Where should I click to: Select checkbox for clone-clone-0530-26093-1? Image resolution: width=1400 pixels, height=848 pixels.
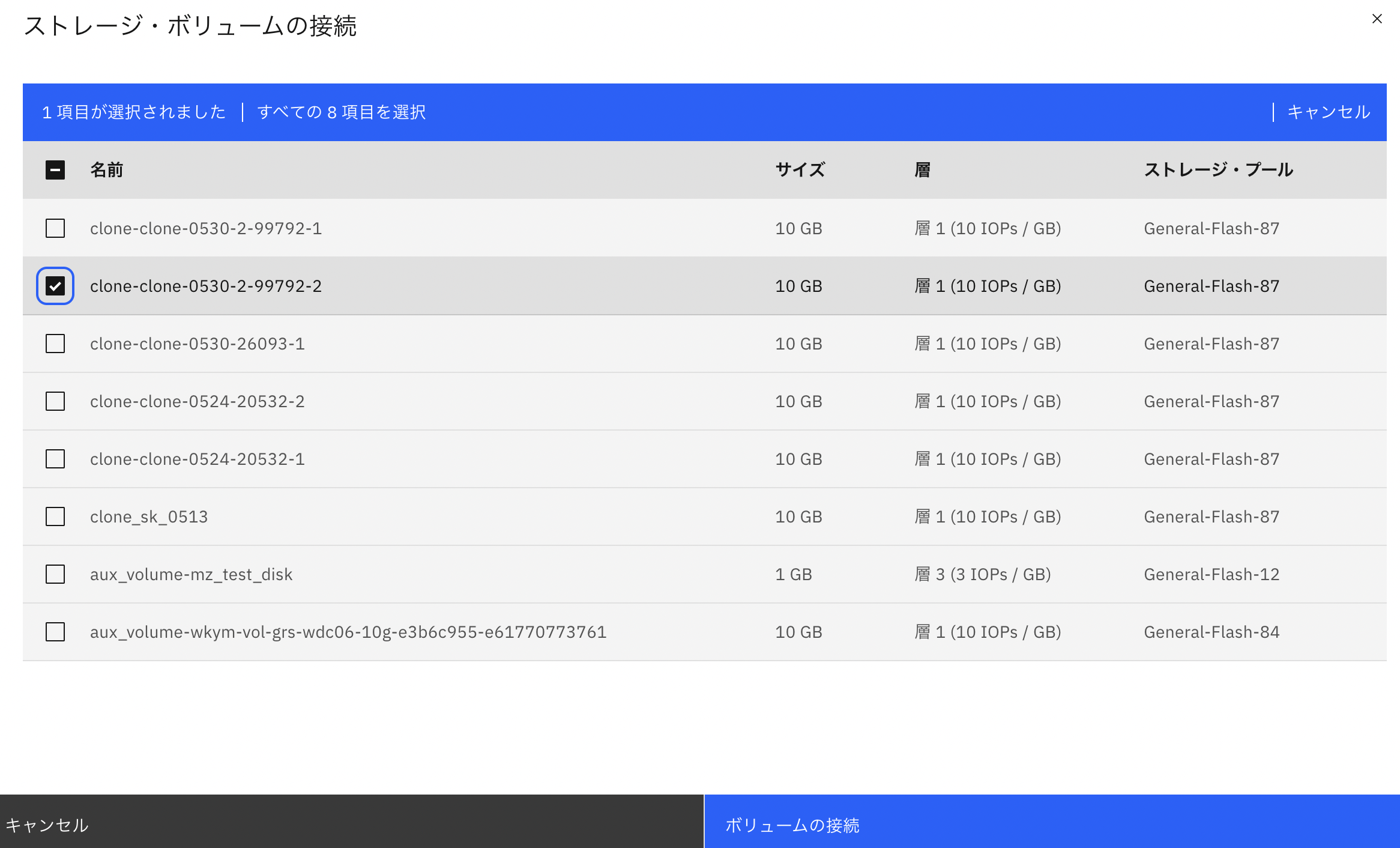pyautogui.click(x=55, y=344)
